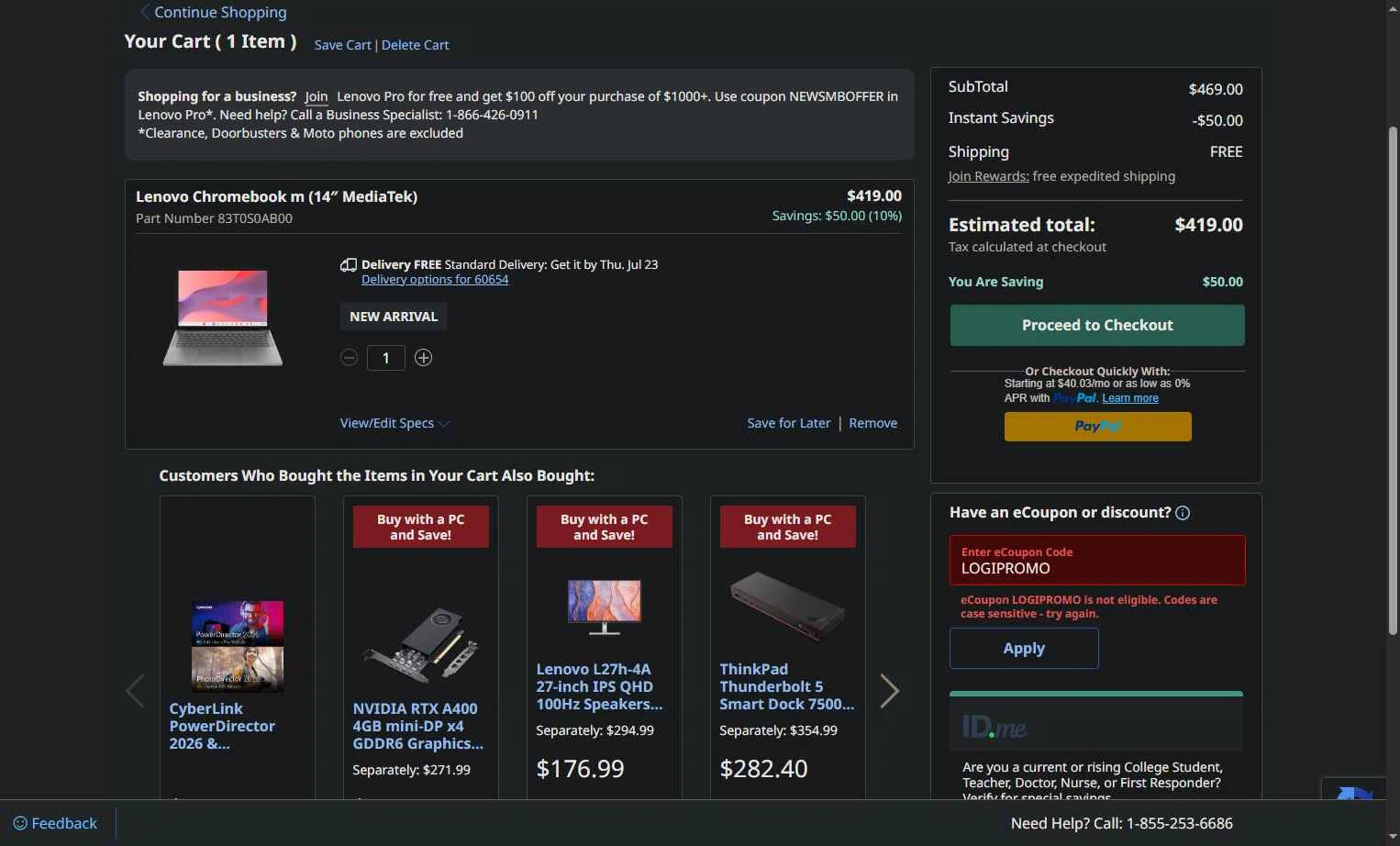Viewport: 1400px width, 846px height.
Task: Click the $176.99 monitor price
Action: [x=580, y=769]
